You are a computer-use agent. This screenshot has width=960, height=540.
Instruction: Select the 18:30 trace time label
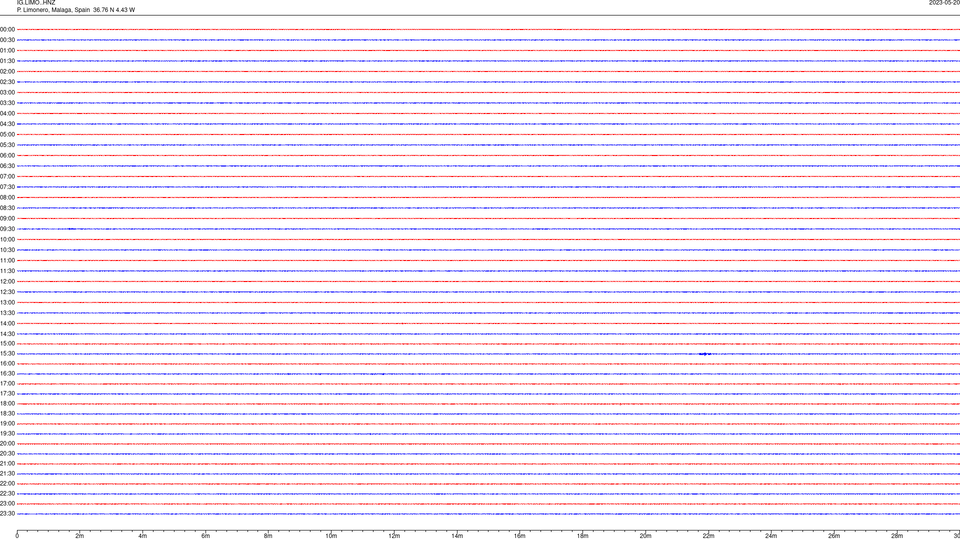pyautogui.click(x=7, y=414)
